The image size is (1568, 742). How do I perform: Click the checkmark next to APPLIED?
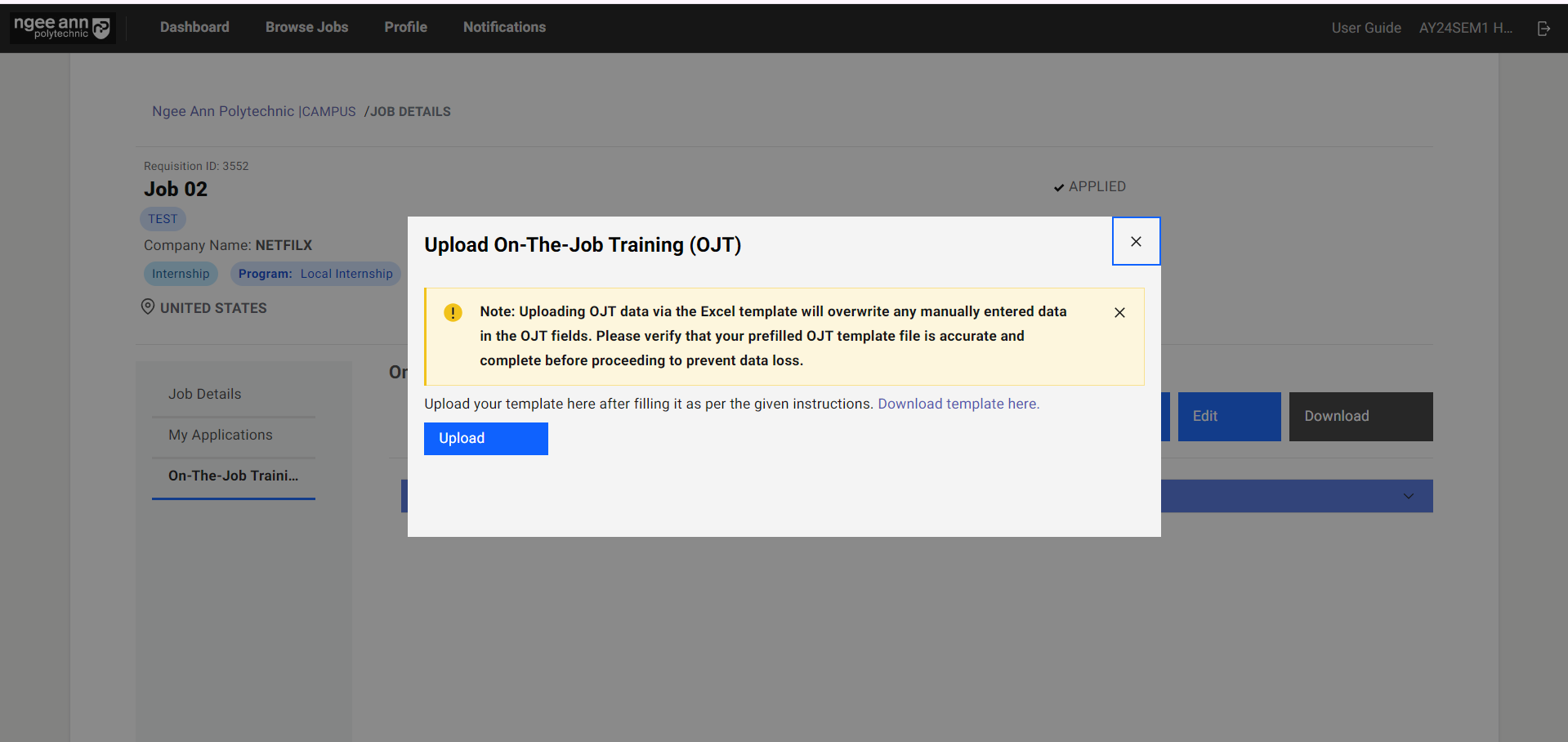click(x=1057, y=186)
